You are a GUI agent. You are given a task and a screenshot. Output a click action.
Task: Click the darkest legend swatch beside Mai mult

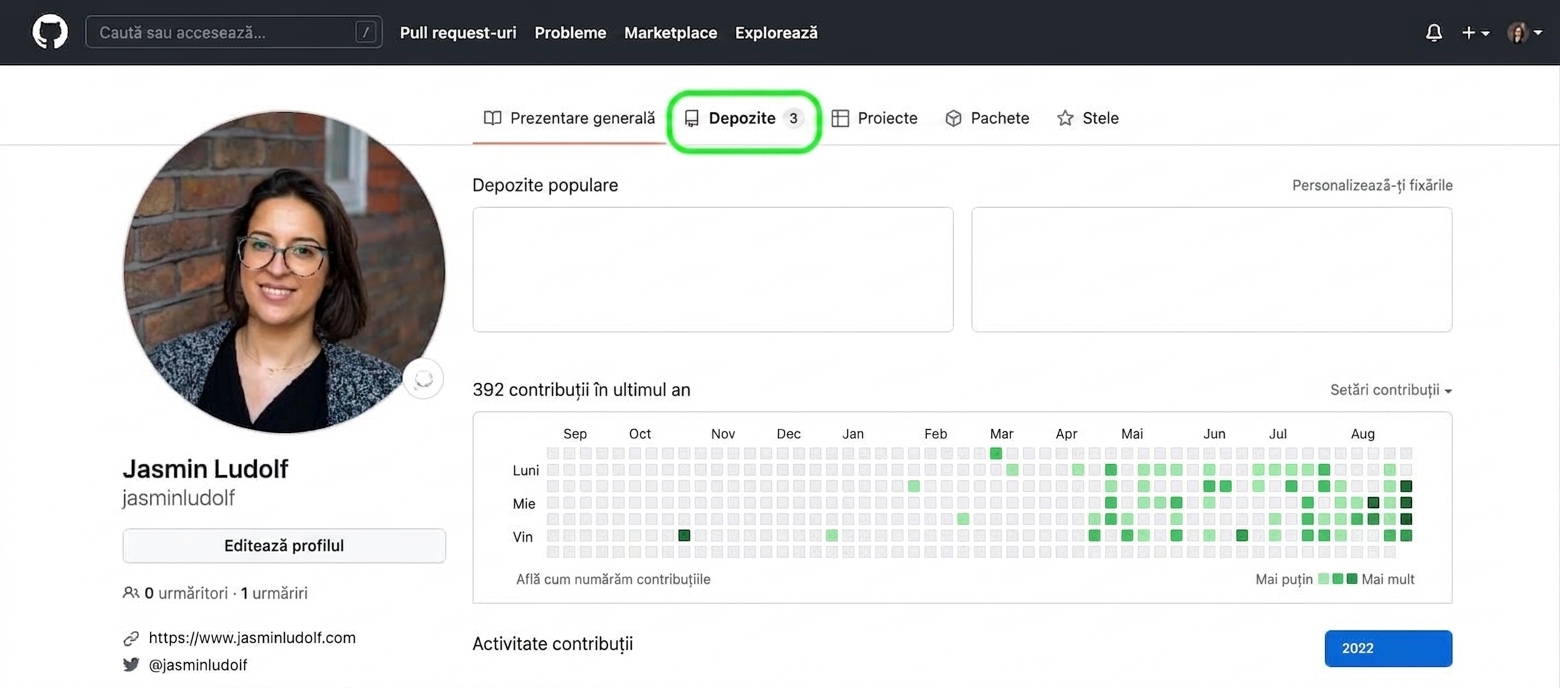pos(1352,579)
